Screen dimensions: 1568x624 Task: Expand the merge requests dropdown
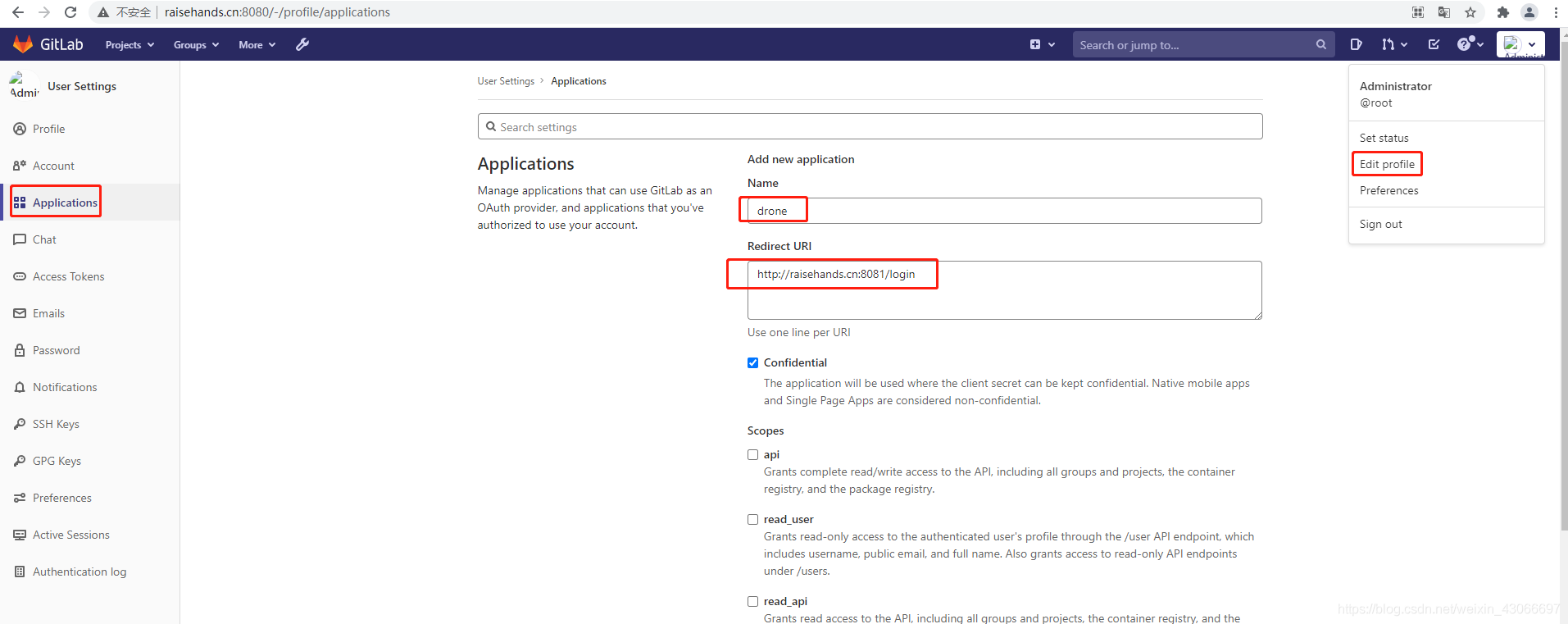click(1394, 44)
